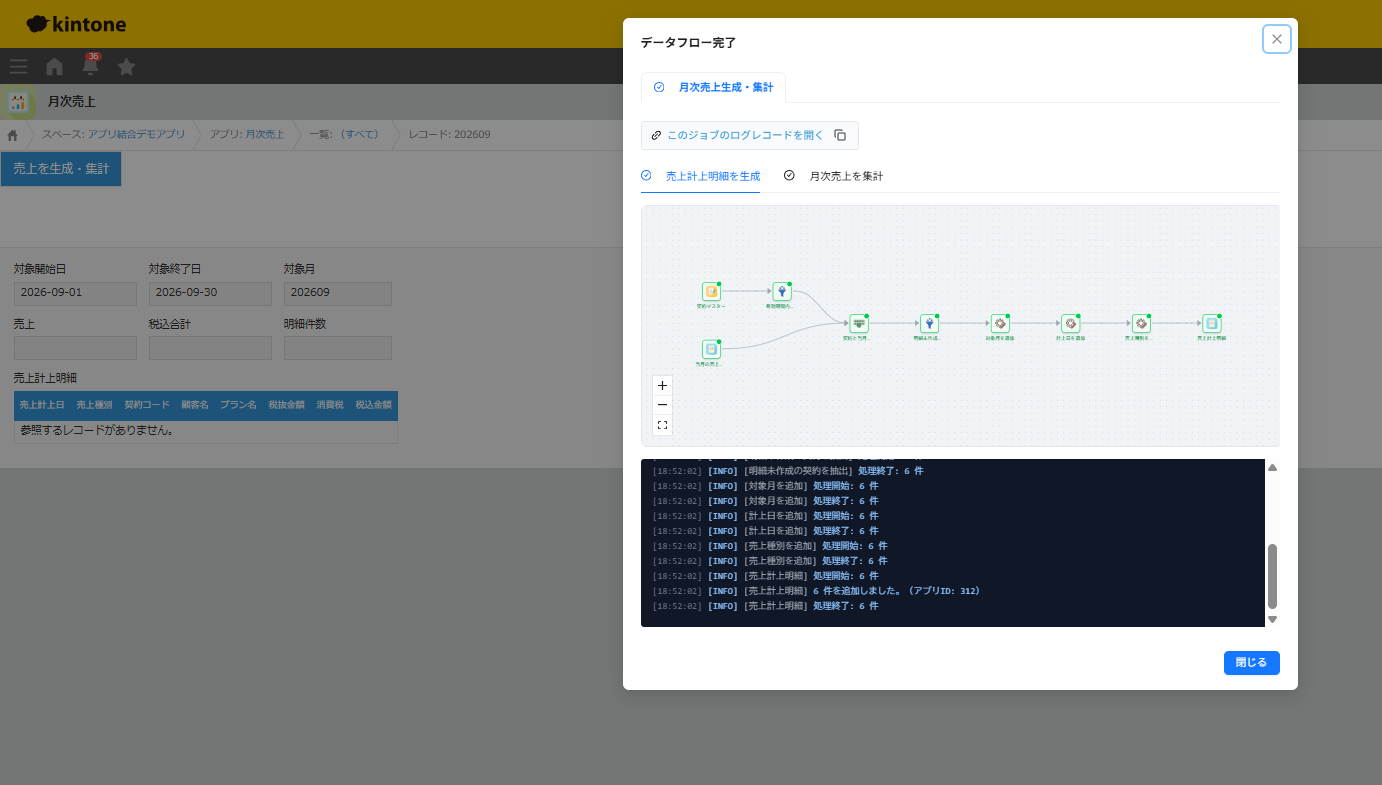Screen dimensions: 1382x785
Task: Switch to the 月次売上を集計 step tab
Action: point(833,176)
